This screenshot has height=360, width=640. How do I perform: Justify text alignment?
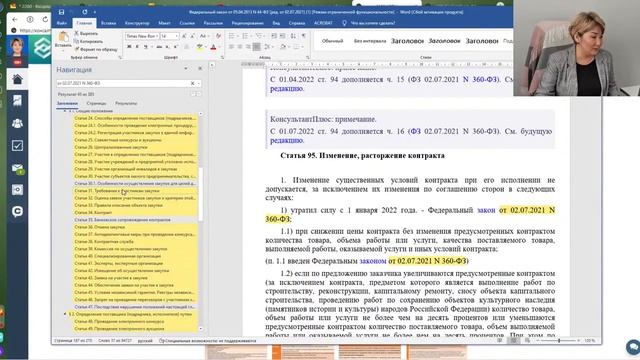click(x=256, y=47)
